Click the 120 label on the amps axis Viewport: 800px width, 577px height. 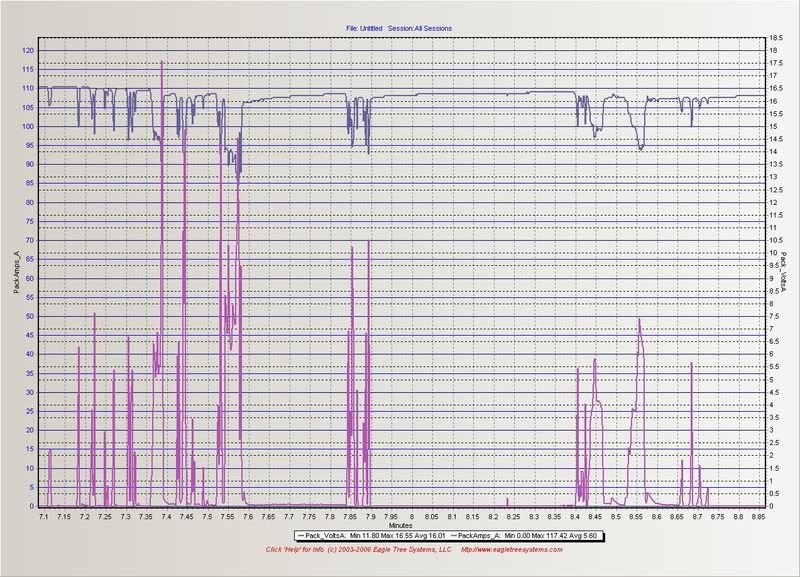click(x=28, y=50)
